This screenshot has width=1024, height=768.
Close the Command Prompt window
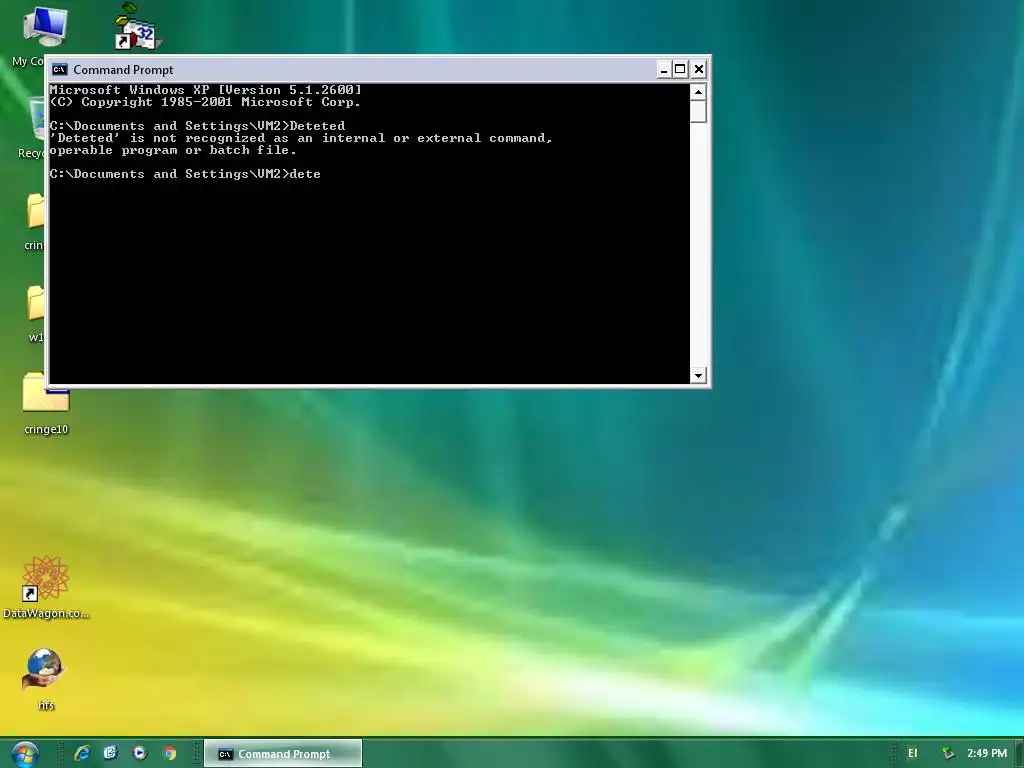coord(699,69)
